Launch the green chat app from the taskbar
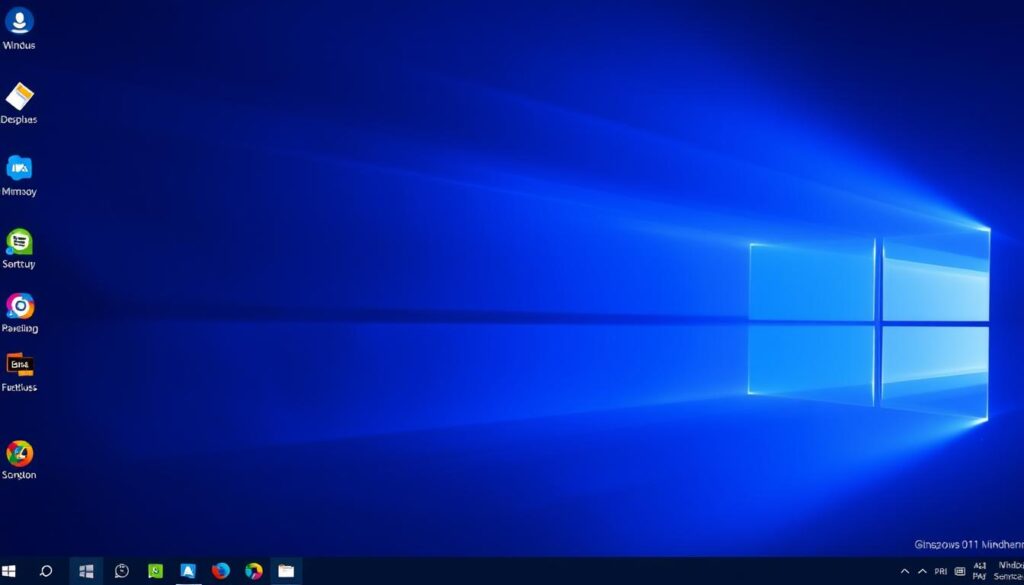 click(155, 571)
